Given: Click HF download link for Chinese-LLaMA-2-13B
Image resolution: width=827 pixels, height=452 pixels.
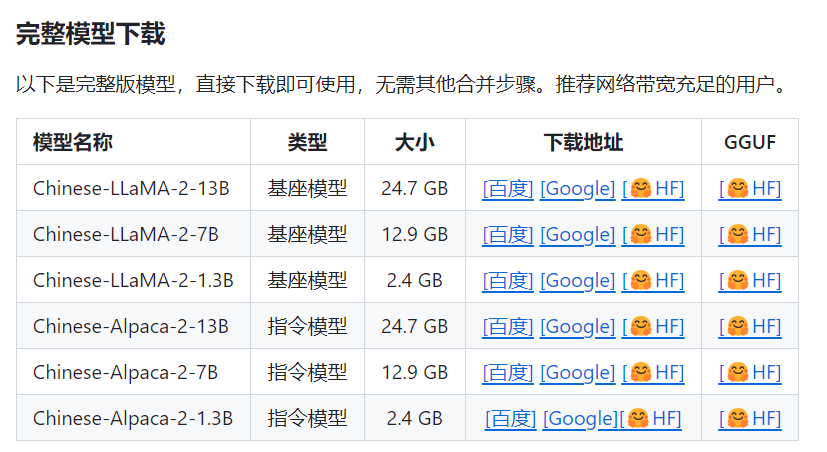Looking at the screenshot, I should tap(653, 189).
